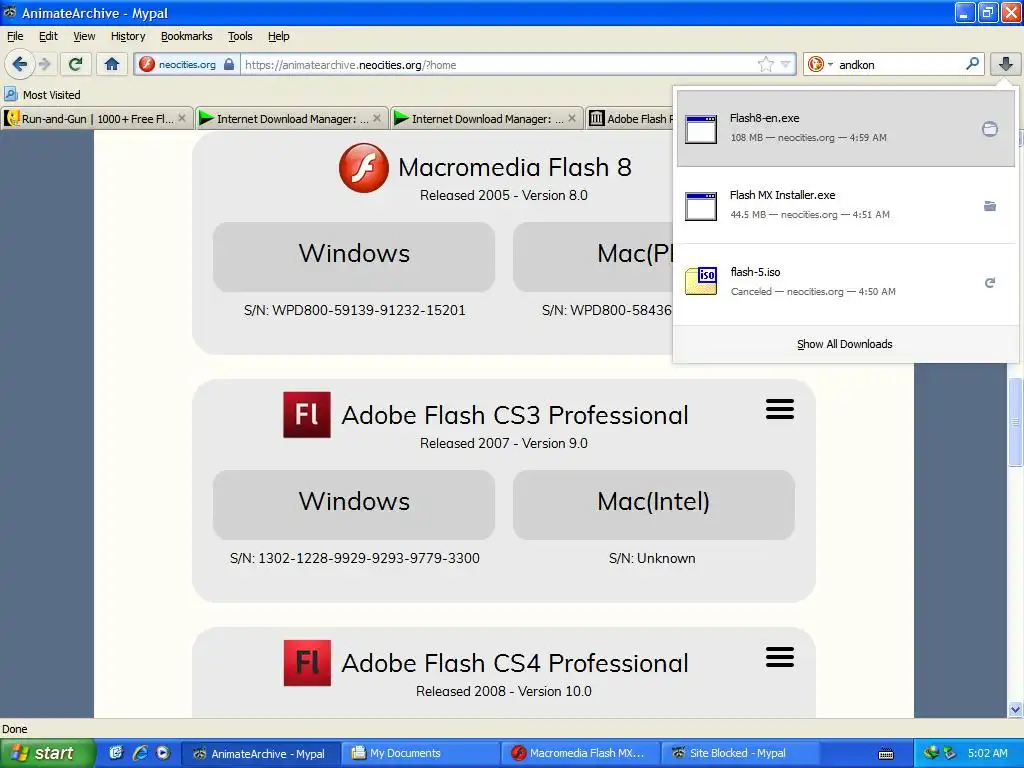Click the Adobe Flash CS3 Fl logo

[307, 415]
